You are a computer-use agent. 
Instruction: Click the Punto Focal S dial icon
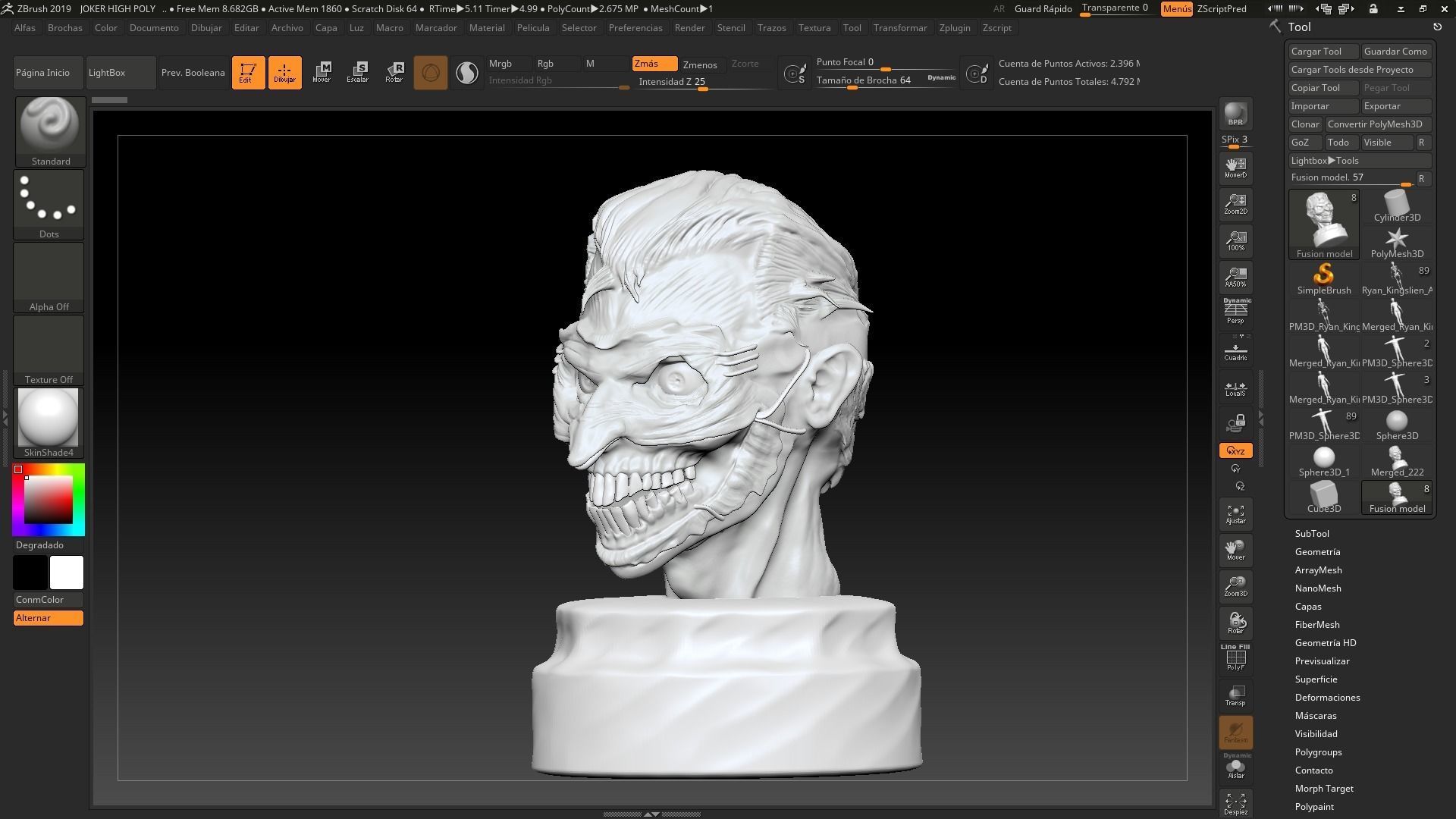[795, 74]
